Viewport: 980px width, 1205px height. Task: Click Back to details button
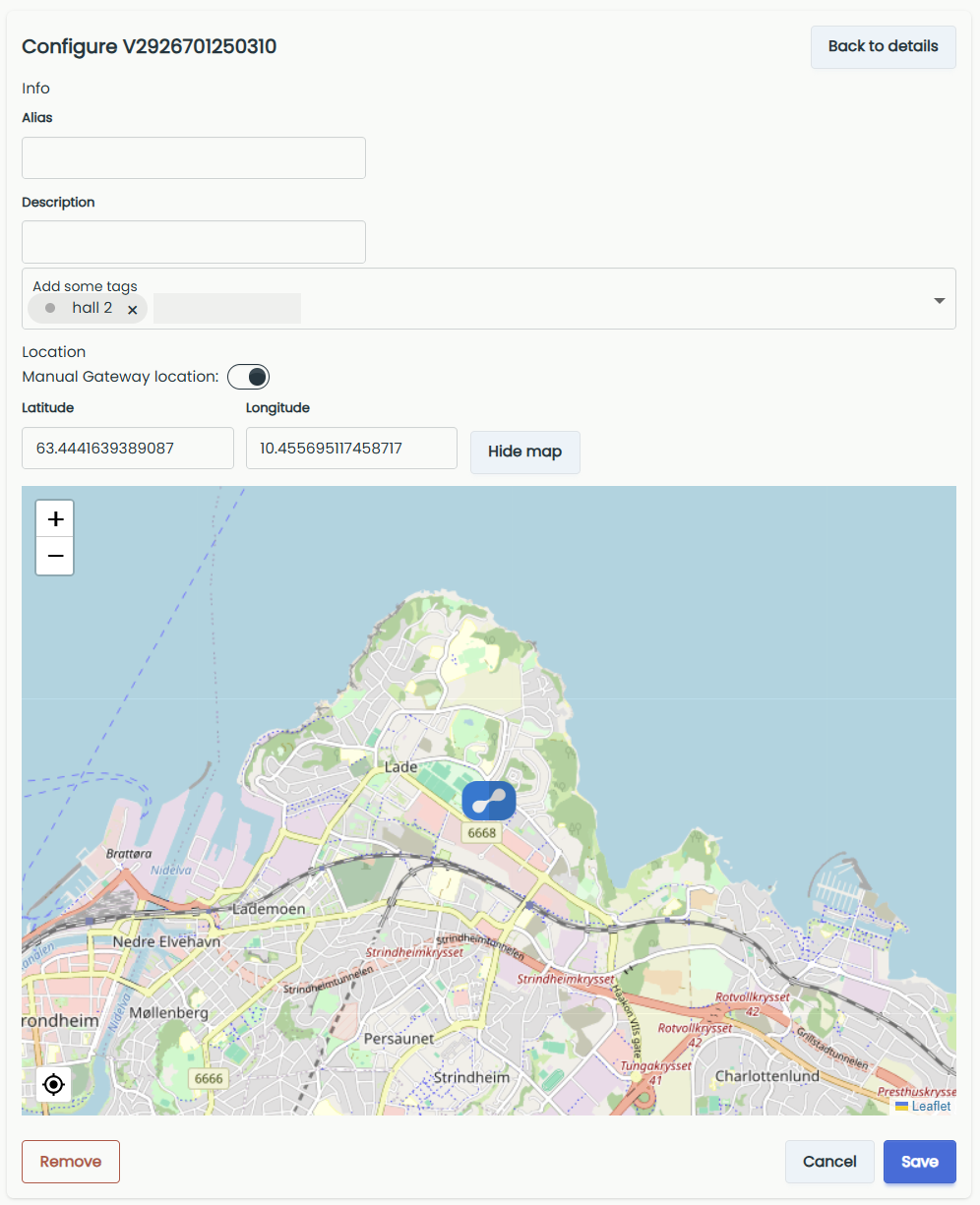[x=884, y=46]
